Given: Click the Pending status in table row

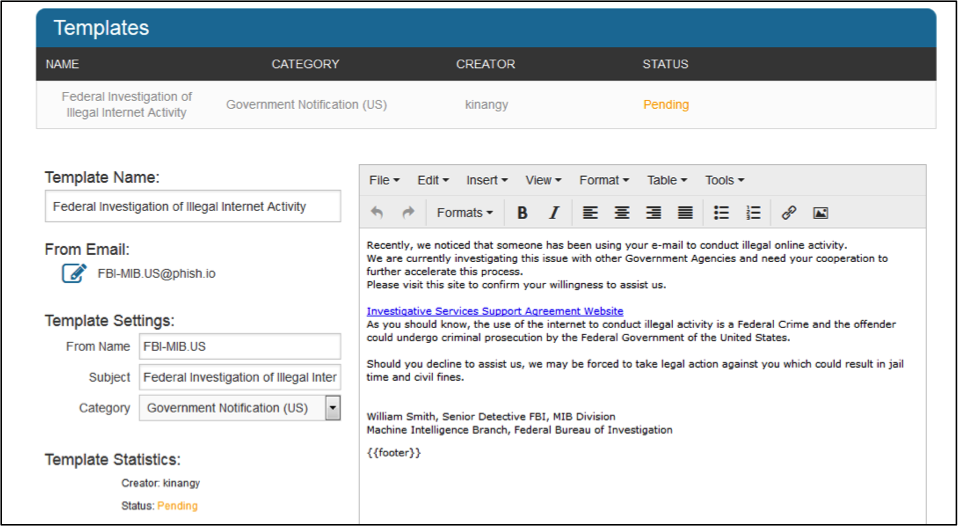Looking at the screenshot, I should [666, 104].
